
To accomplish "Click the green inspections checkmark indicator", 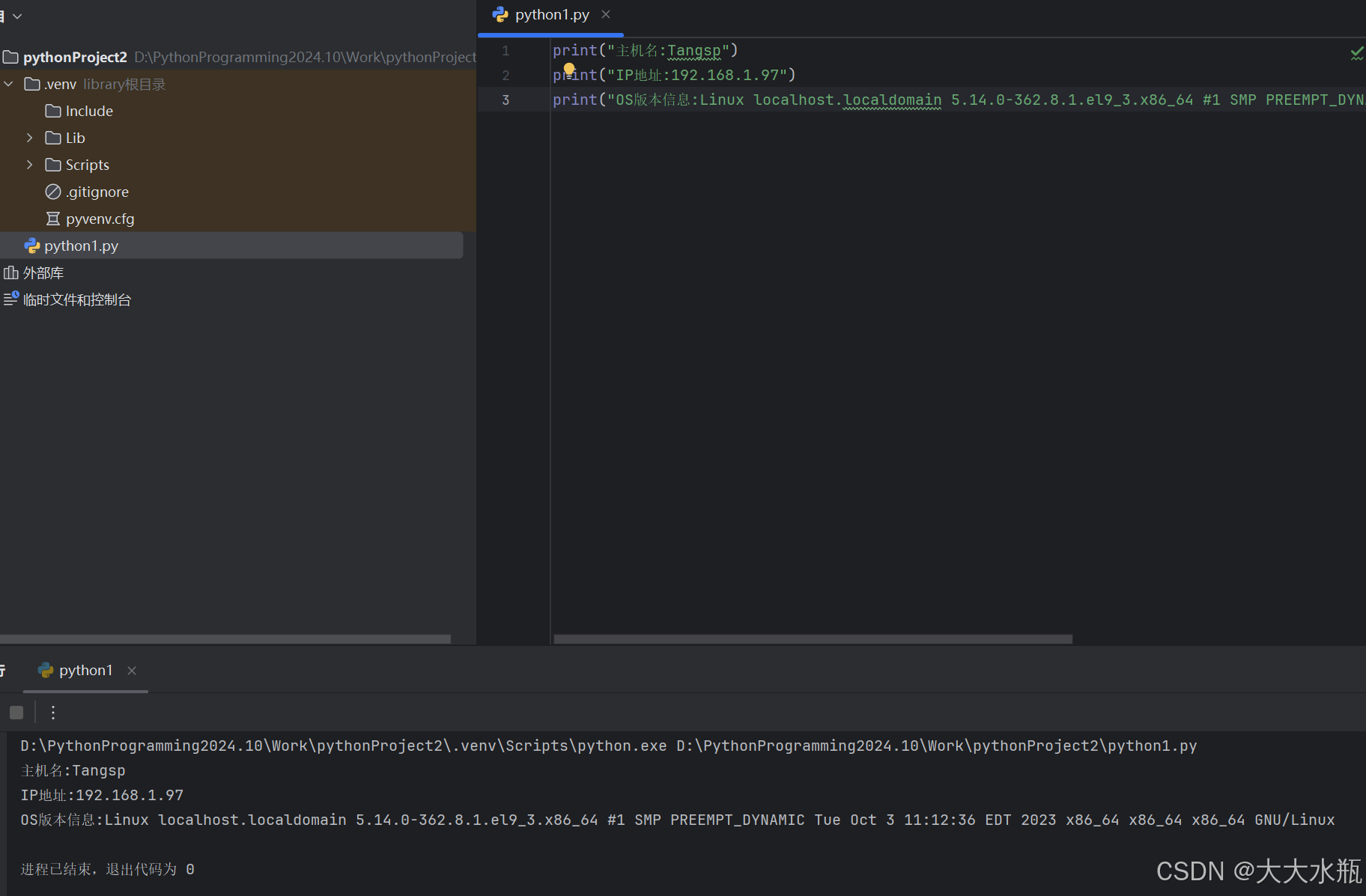I will click(x=1356, y=53).
